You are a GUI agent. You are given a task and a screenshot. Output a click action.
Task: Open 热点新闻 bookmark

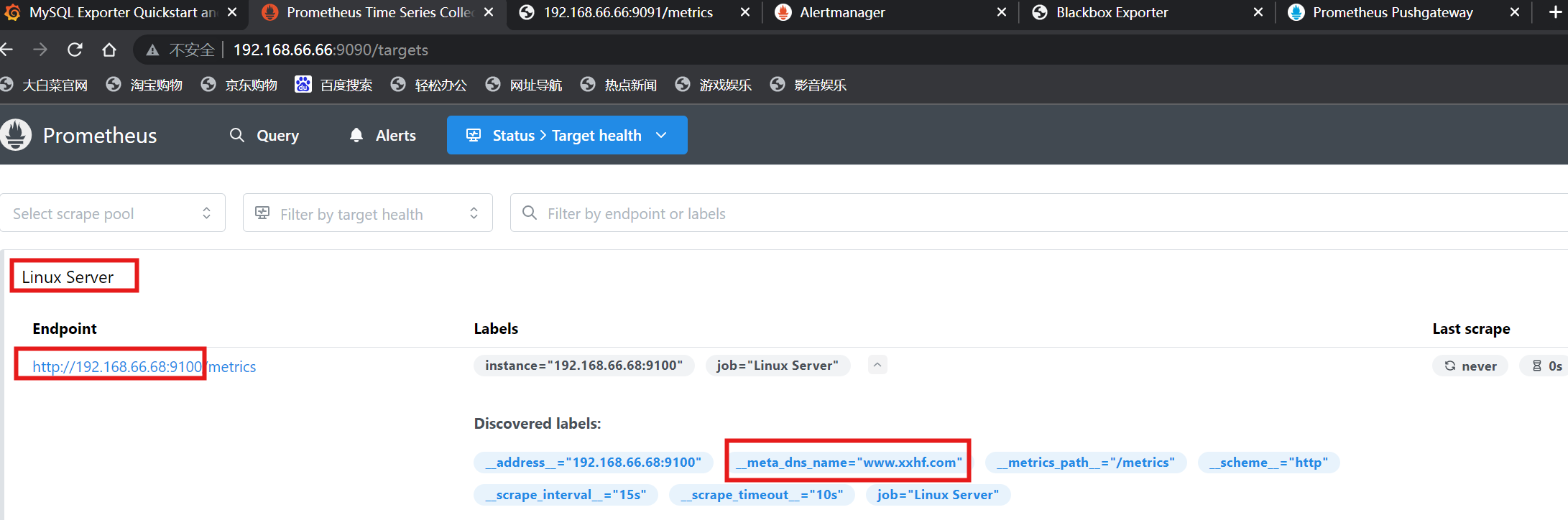click(x=619, y=85)
